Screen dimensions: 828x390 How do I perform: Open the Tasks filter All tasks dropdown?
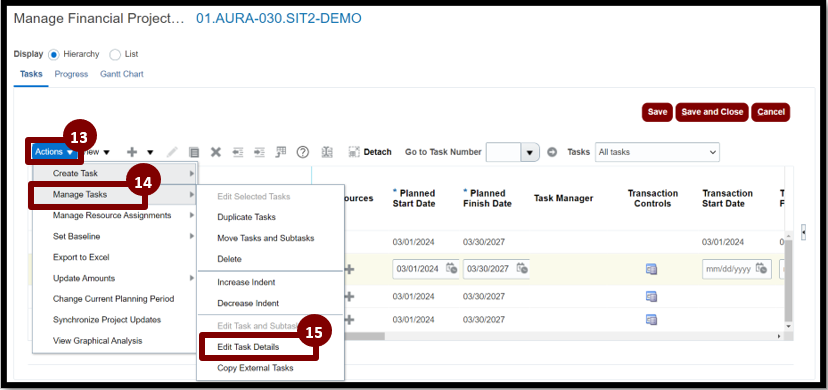(x=657, y=152)
